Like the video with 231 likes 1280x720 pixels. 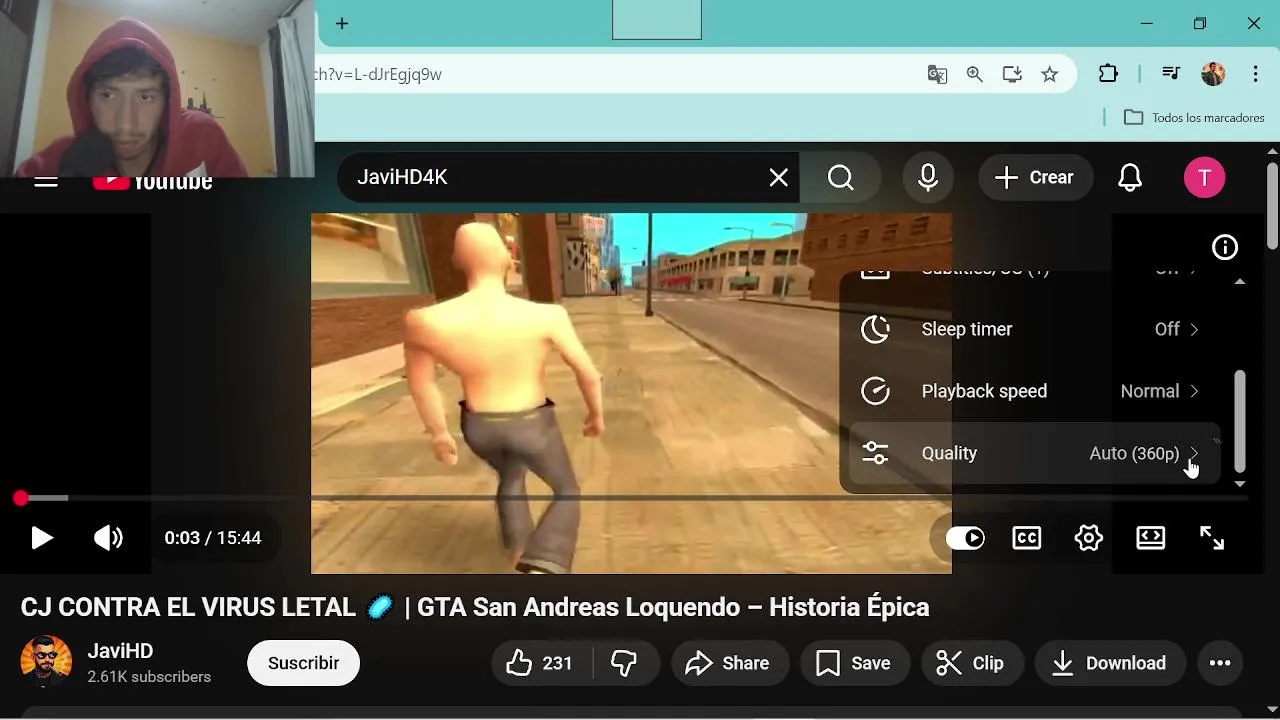[540, 663]
